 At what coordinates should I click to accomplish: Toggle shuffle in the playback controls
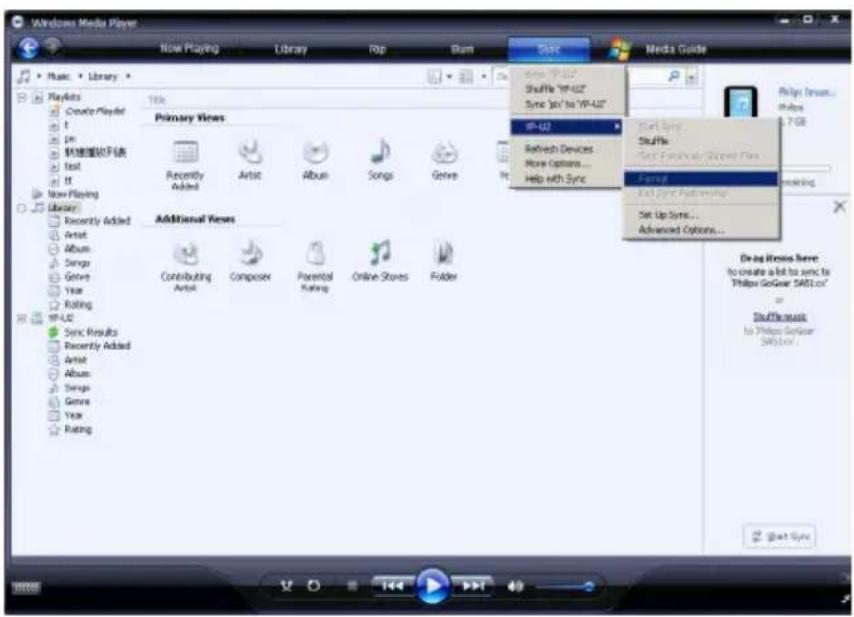(x=286, y=586)
